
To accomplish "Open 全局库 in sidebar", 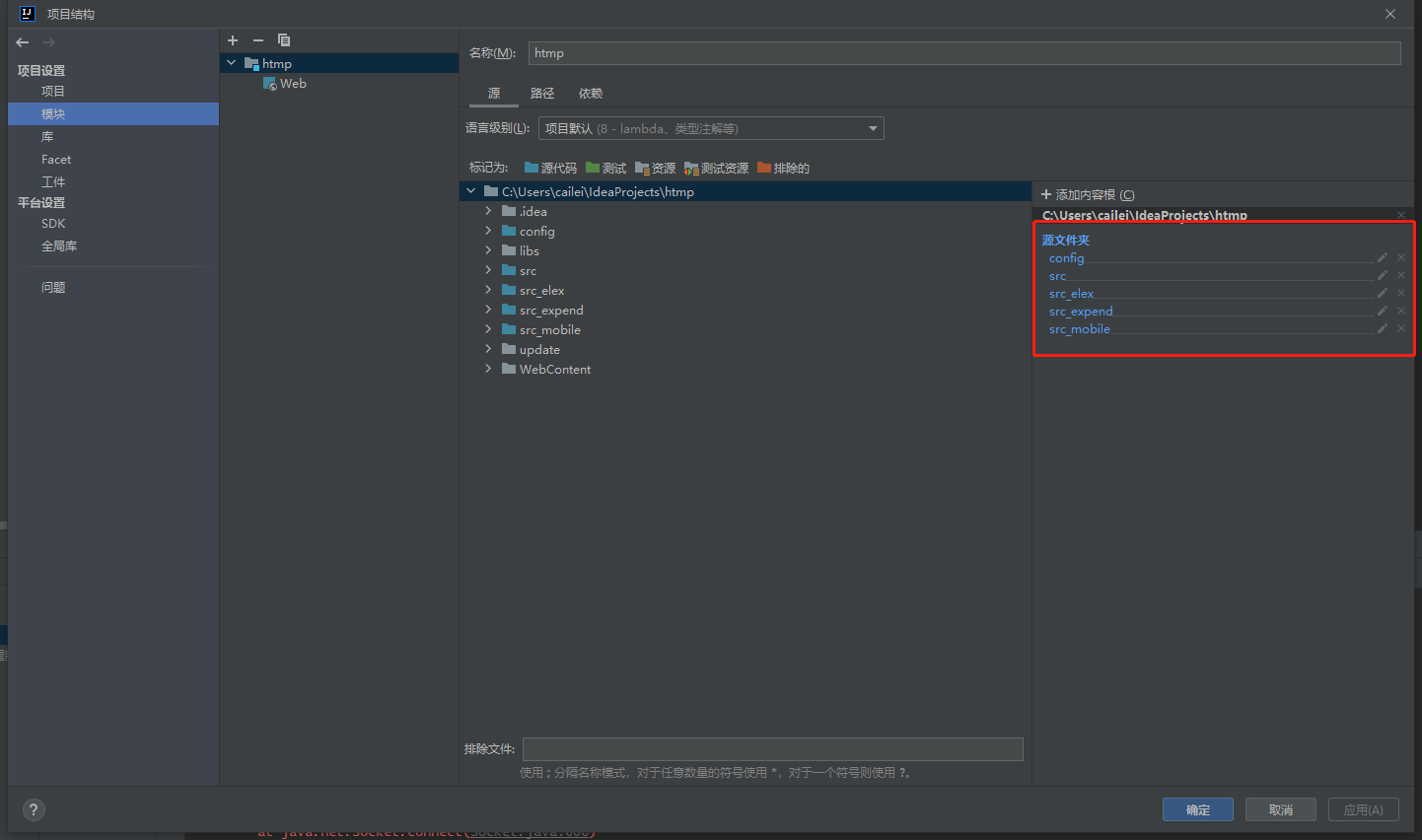I will coord(59,246).
